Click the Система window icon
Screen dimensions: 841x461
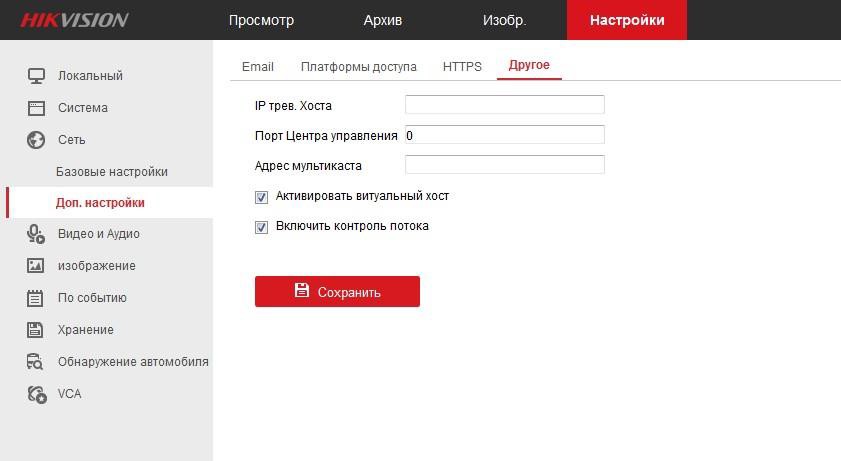36,108
